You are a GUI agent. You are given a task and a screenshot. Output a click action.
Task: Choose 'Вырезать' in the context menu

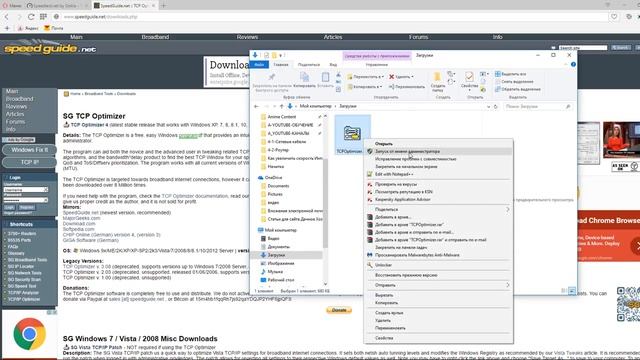pos(438,295)
